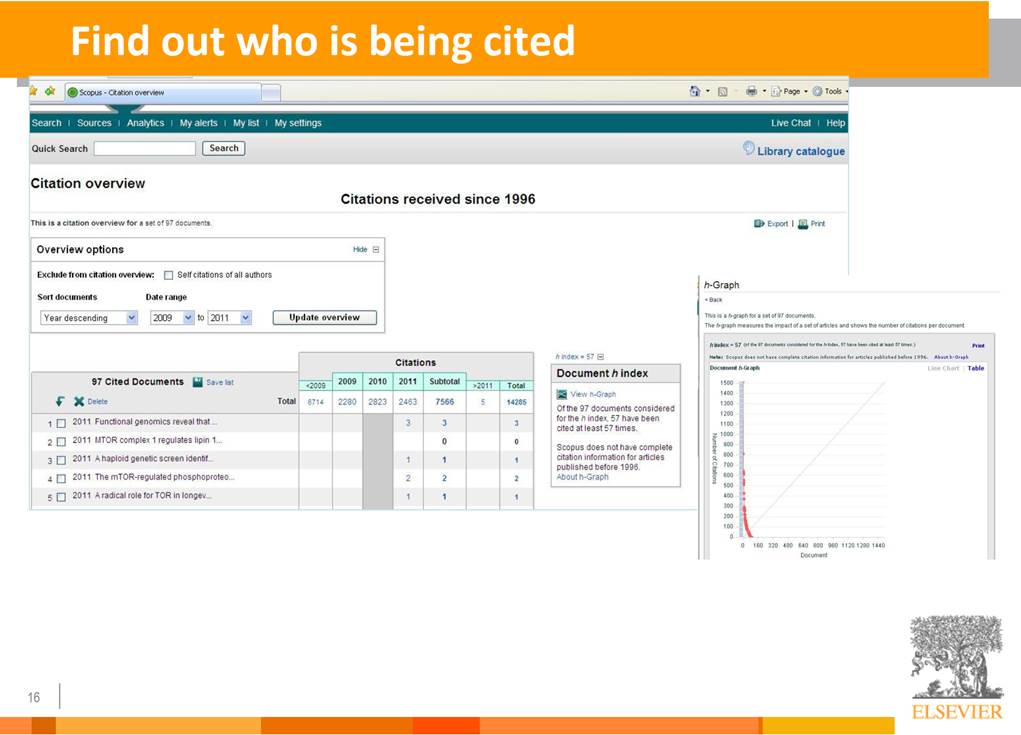Click the Save list disk icon
The width and height of the screenshot is (1021, 735).
(198, 382)
